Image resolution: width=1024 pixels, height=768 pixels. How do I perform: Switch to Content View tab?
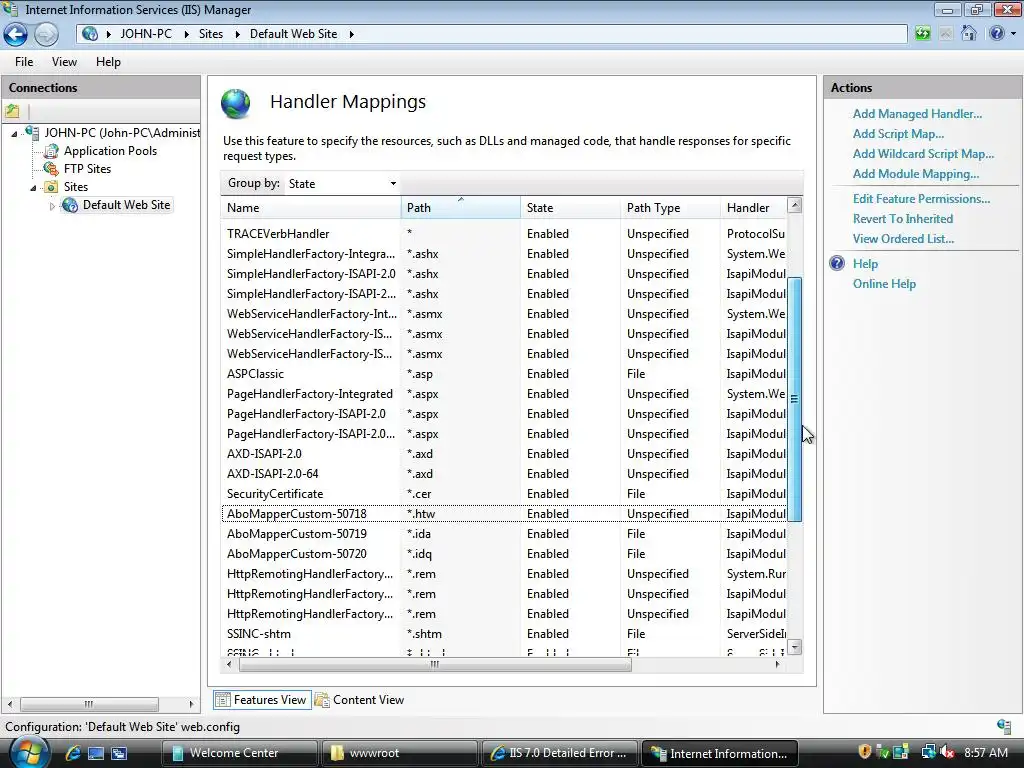click(359, 699)
